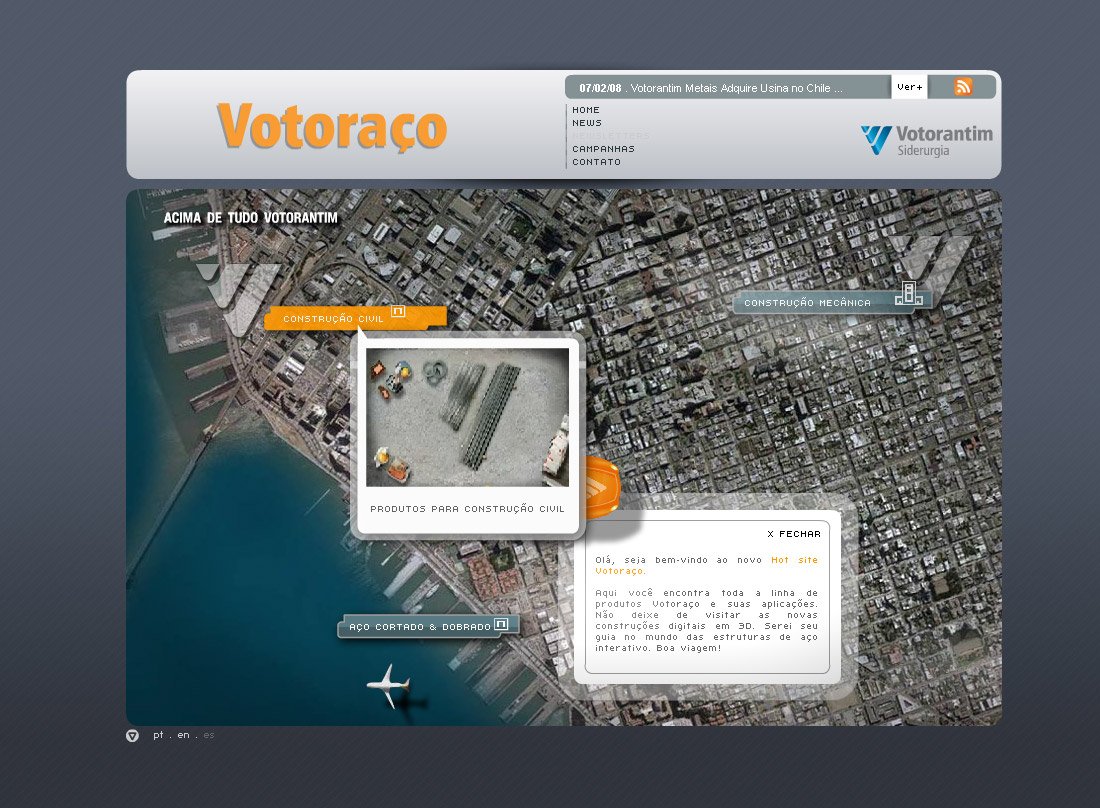Click the Acima de Tudo Votorantim slogan
Screen dimensions: 1100x808
250,218
